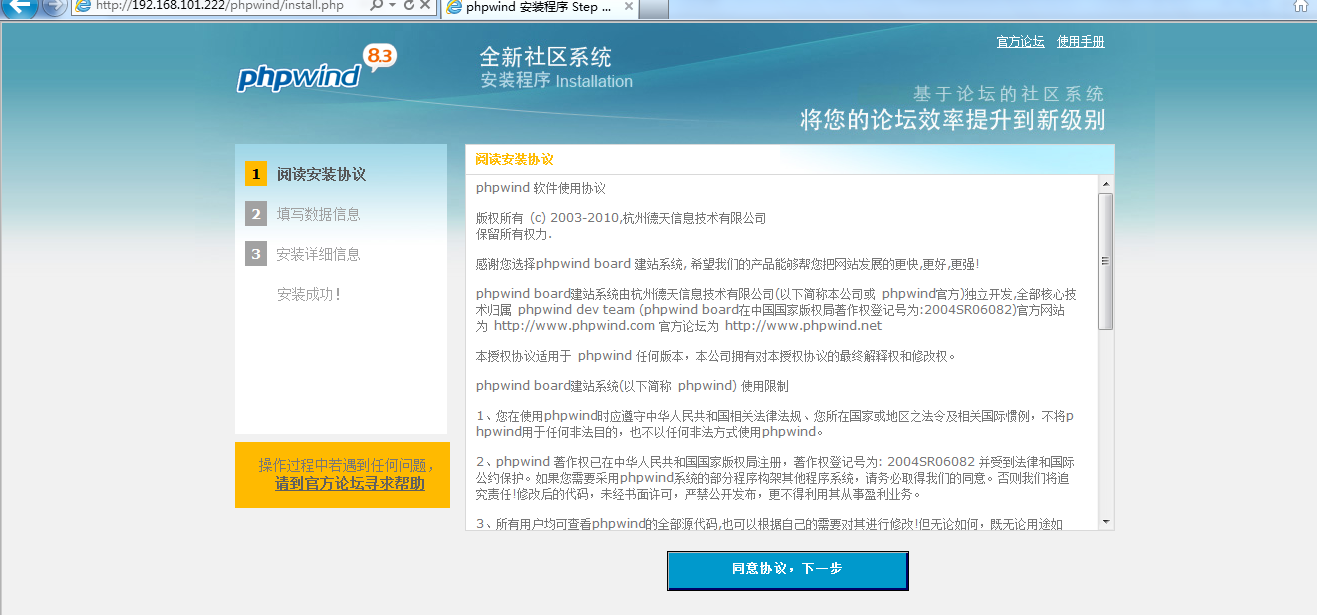Image resolution: width=1317 pixels, height=615 pixels.
Task: Click the text phpwind 软件使用协议
Action: [x=541, y=188]
